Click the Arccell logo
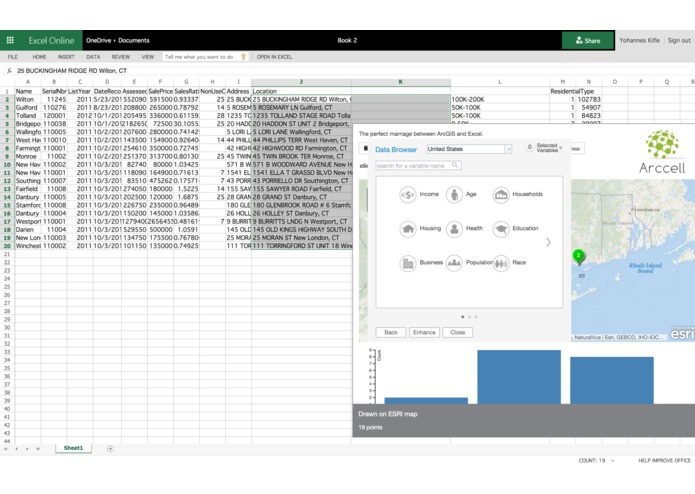Image resolution: width=695 pixels, height=494 pixels. coord(662,152)
